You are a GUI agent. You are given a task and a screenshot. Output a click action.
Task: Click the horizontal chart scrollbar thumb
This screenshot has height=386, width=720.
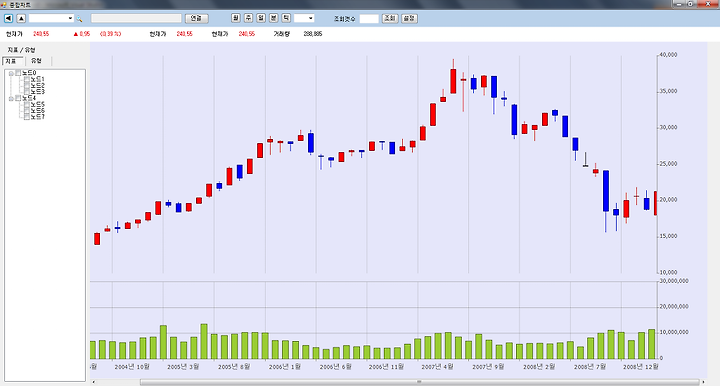point(419,382)
